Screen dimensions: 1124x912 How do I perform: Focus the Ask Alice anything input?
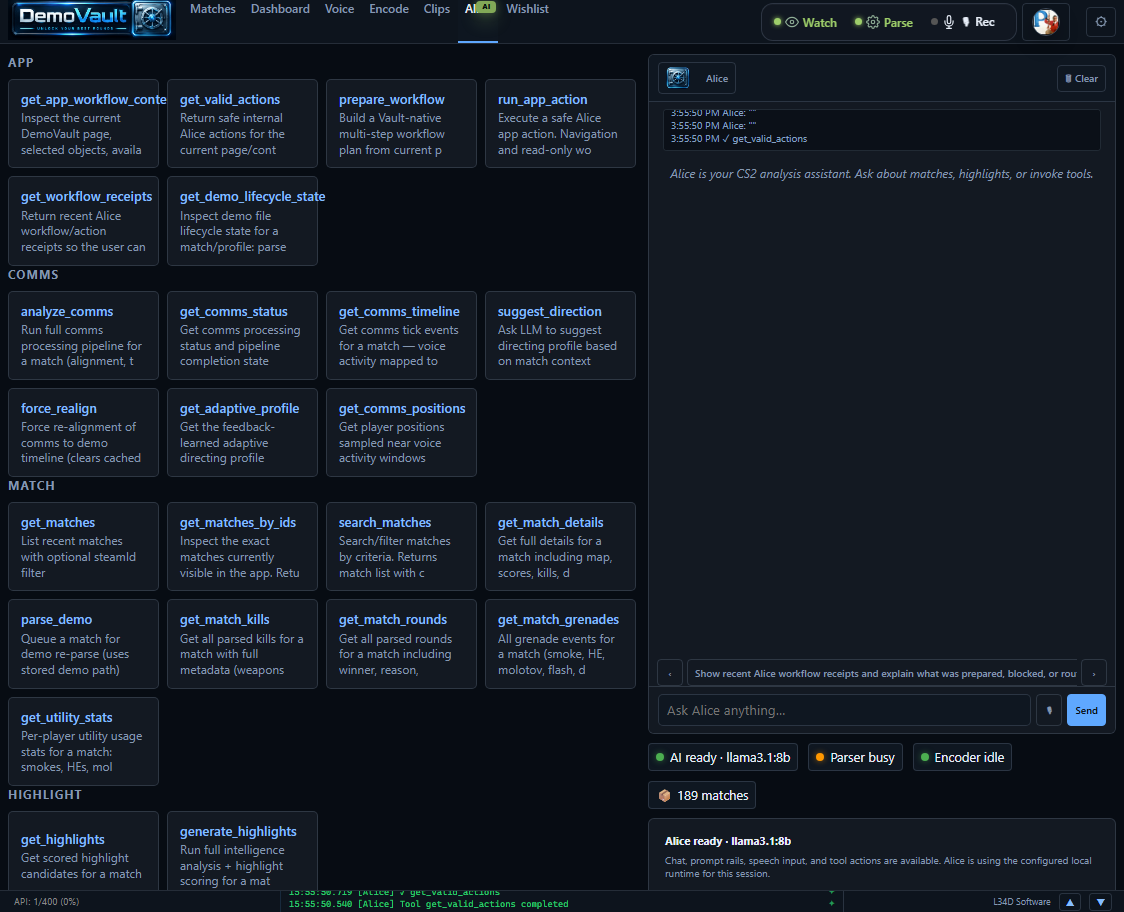click(844, 711)
